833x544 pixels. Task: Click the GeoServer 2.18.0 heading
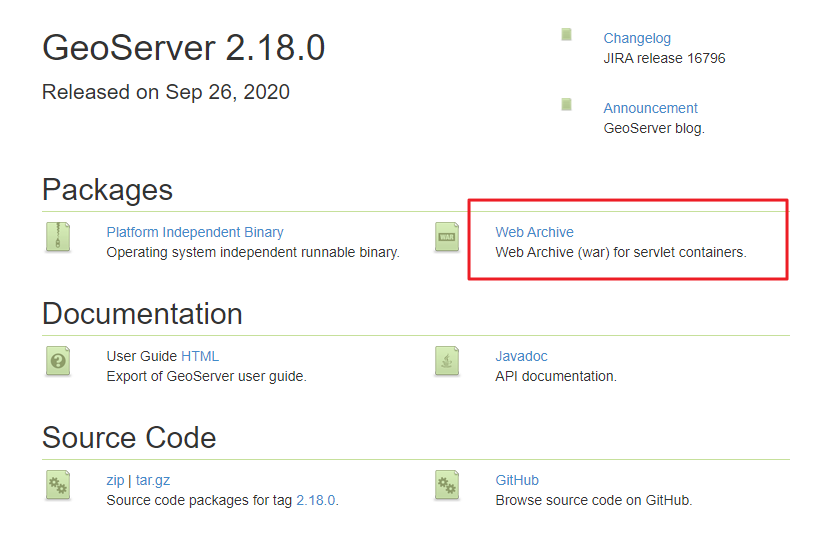point(183,48)
